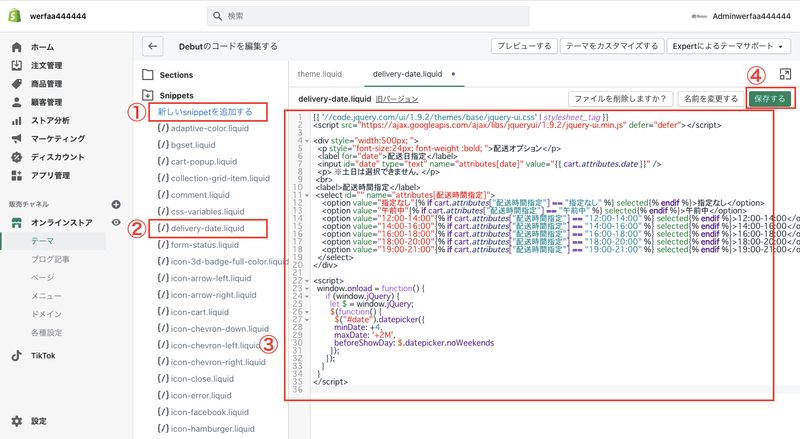800x439 pixels.
Task: Focus the 検索 search field
Action: (x=368, y=16)
